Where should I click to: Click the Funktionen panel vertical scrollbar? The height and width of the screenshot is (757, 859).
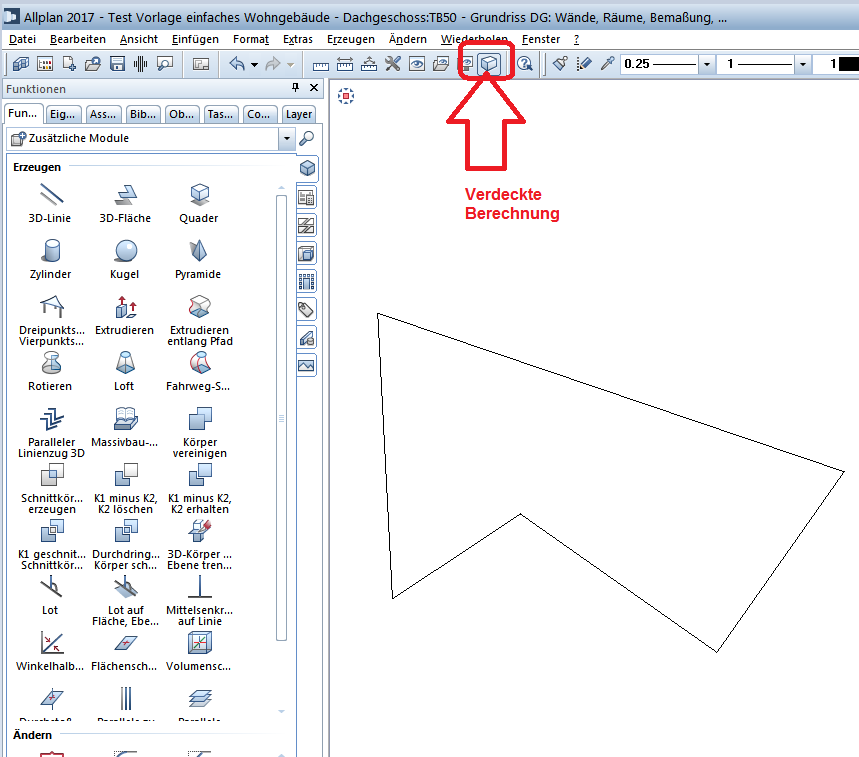coord(282,418)
